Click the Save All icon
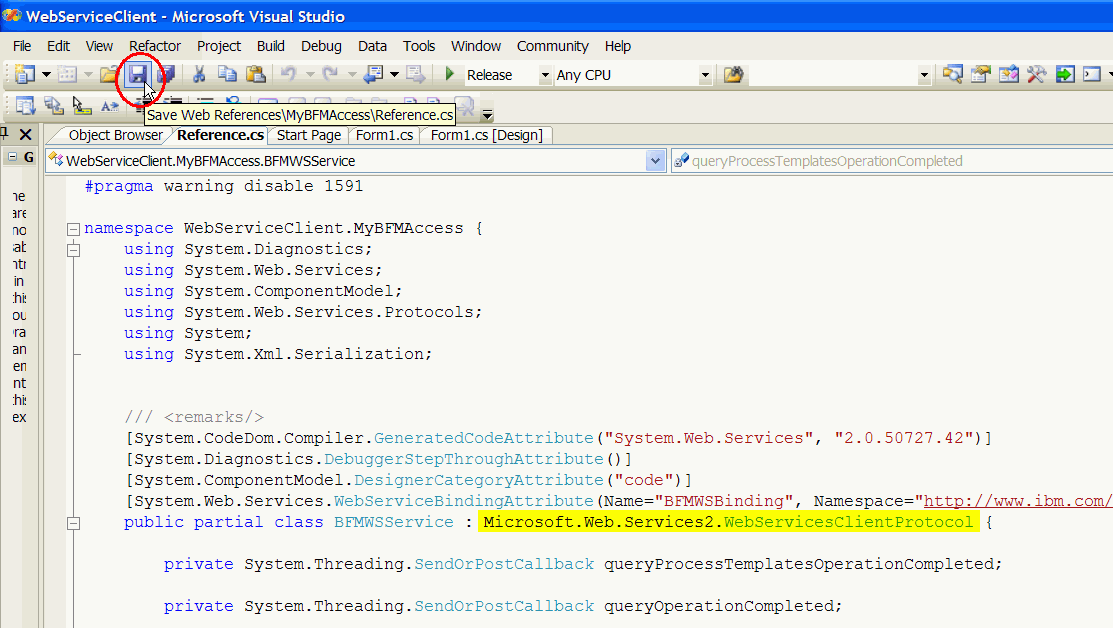Viewport: 1113px width, 628px height. 166,75
